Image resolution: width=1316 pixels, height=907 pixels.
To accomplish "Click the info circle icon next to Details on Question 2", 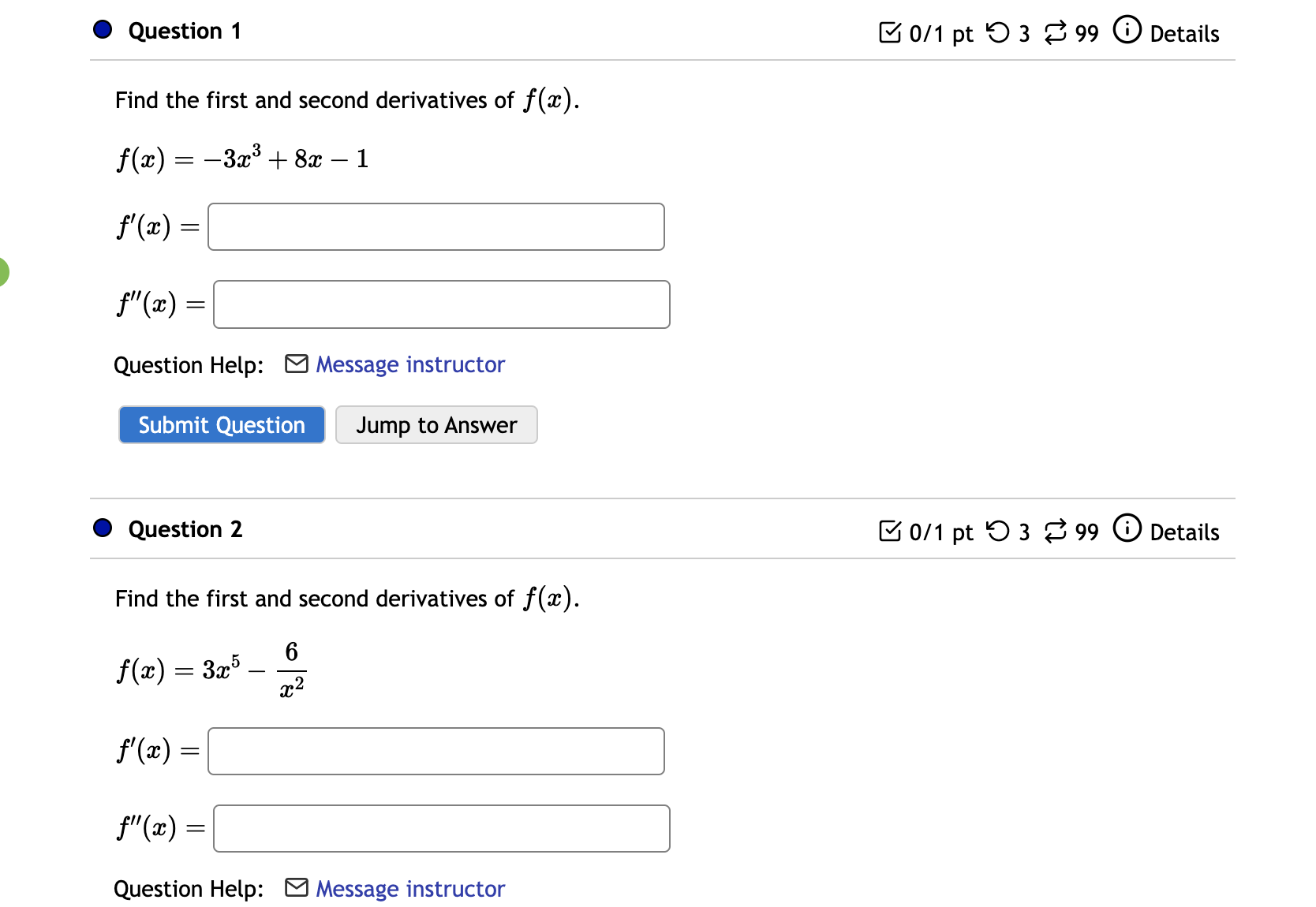I will point(1127,529).
